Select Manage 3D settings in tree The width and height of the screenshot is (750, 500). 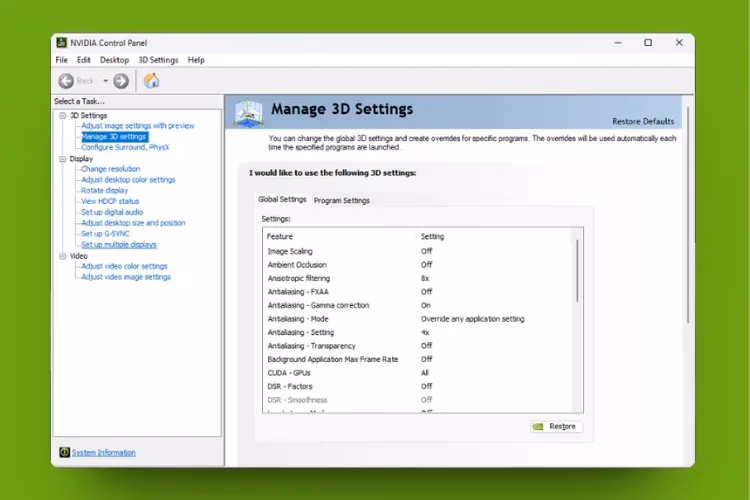point(114,137)
